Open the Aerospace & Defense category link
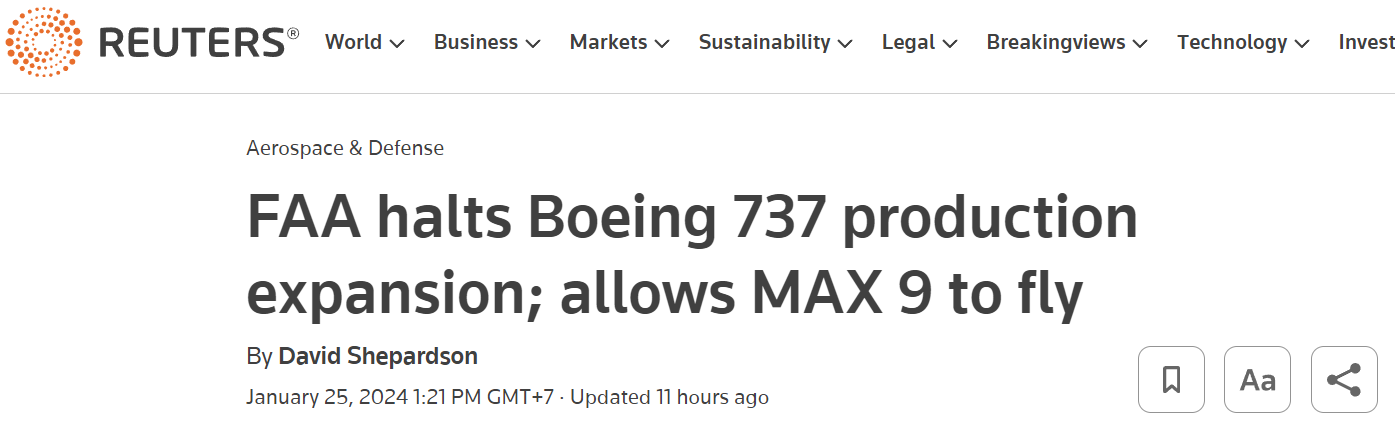The width and height of the screenshot is (1395, 424). tap(345, 148)
